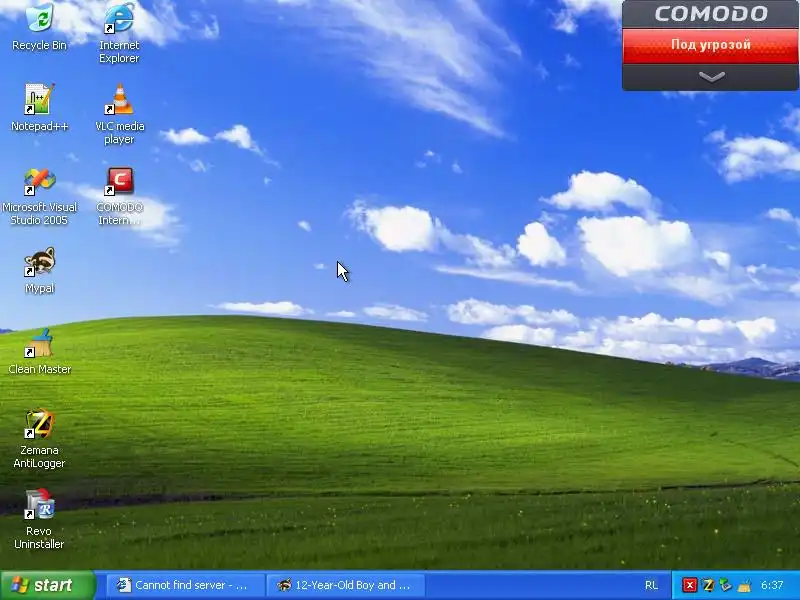The width and height of the screenshot is (800, 600).
Task: Open the Windows Start menu
Action: click(x=47, y=585)
